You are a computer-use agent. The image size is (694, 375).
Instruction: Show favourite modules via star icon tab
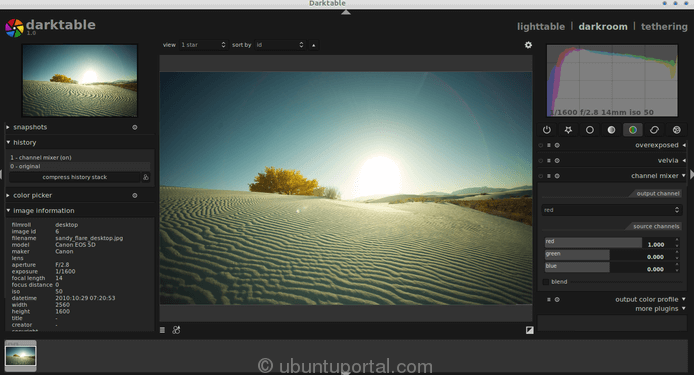tap(568, 130)
